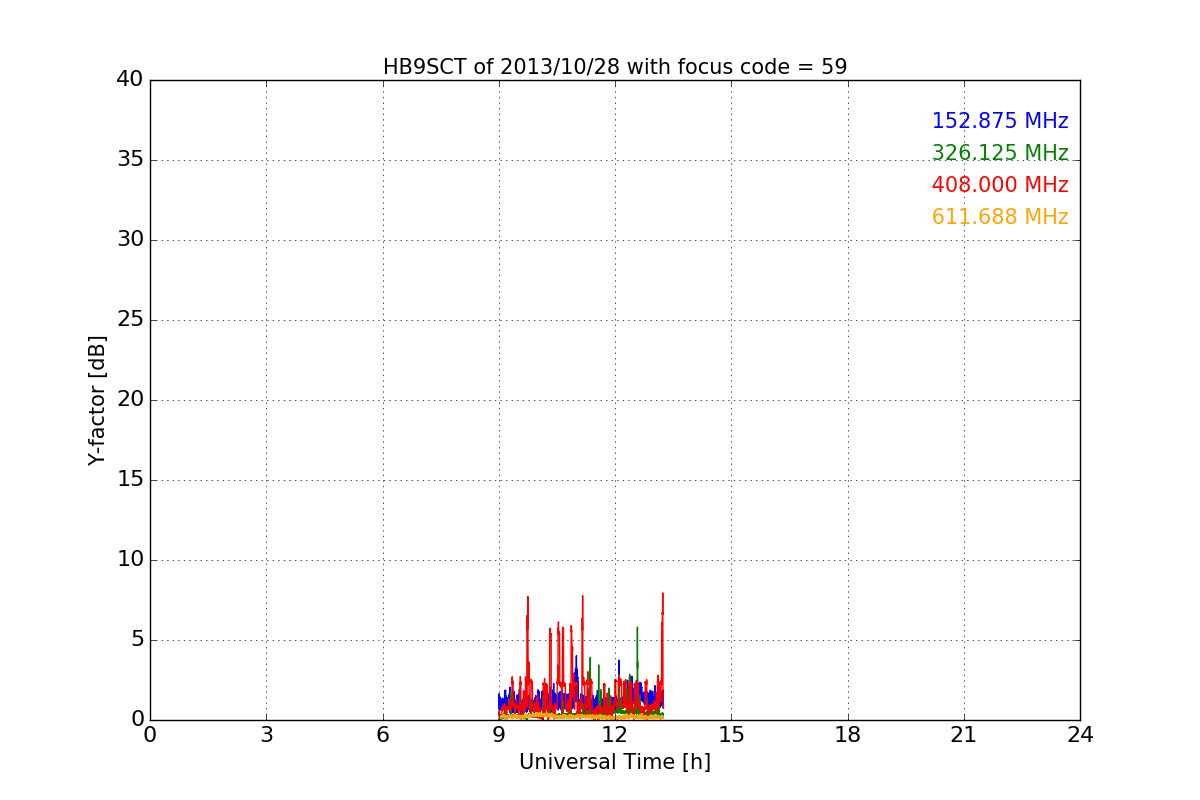Click the x-axis tick label 24
Image resolution: width=1200 pixels, height=800 pixels.
[x=1080, y=735]
